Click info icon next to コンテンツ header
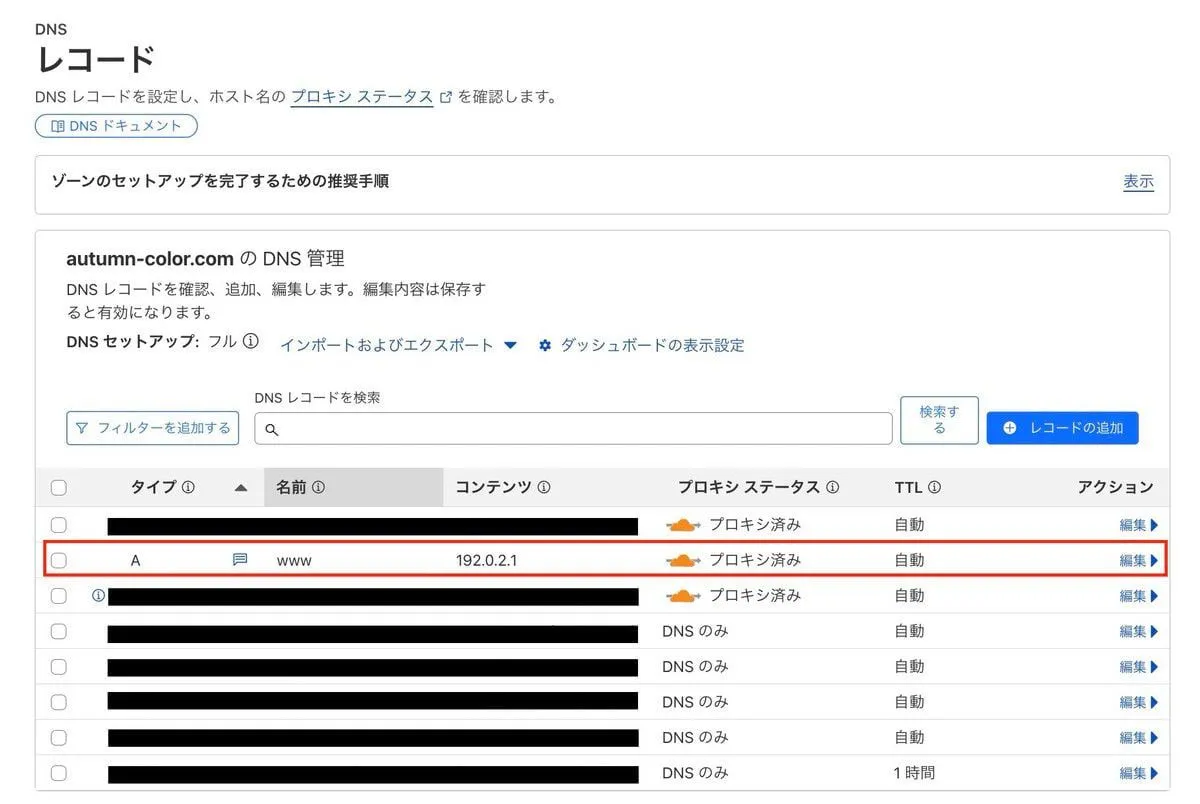The image size is (1200, 804). pos(544,488)
